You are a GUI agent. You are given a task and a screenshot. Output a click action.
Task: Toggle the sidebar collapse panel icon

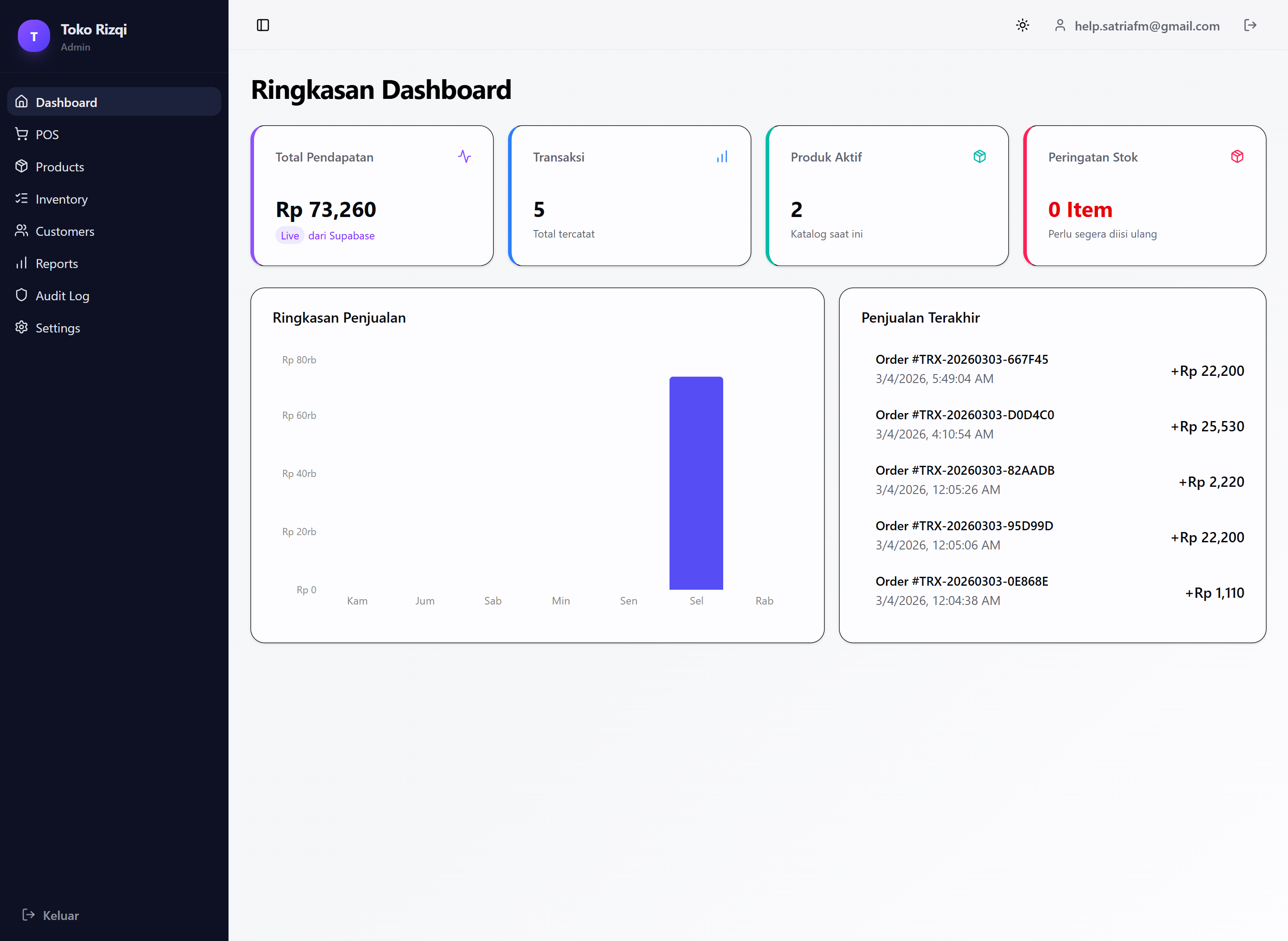tap(263, 25)
